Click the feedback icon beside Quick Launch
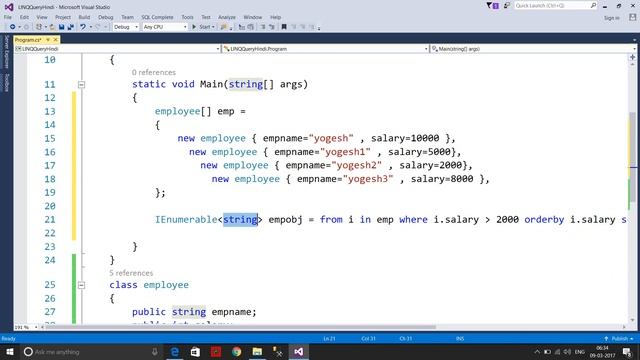This screenshot has height=360, width=640. click(507, 6)
